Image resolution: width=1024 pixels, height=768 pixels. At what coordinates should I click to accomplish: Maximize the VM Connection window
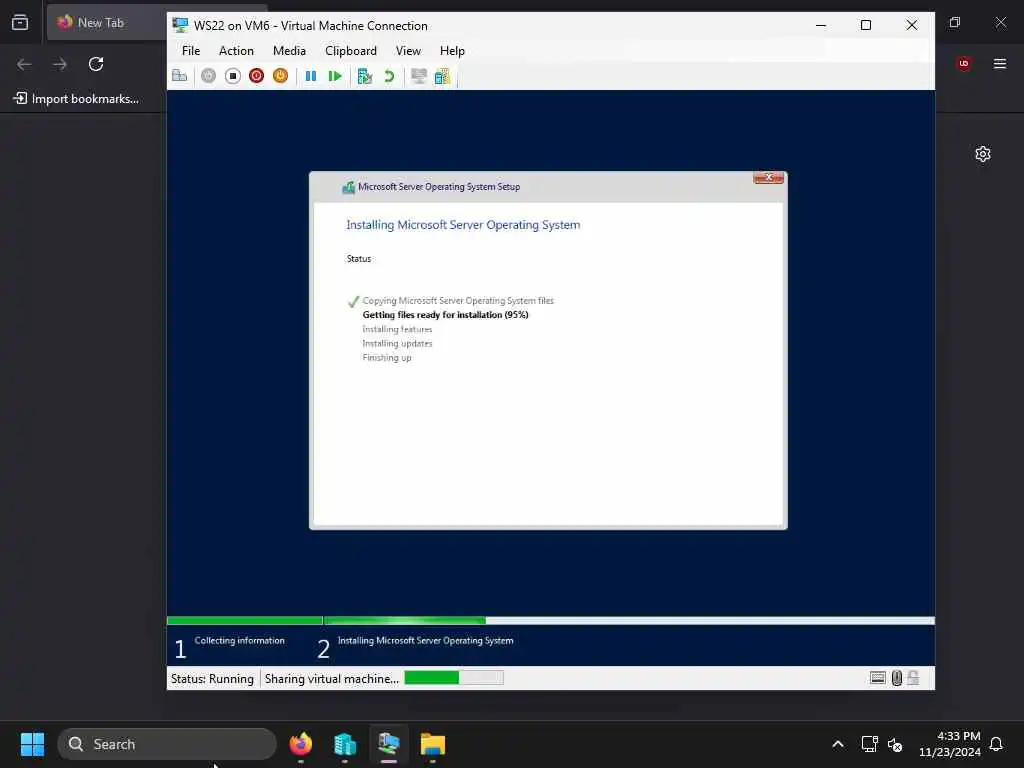click(866, 25)
